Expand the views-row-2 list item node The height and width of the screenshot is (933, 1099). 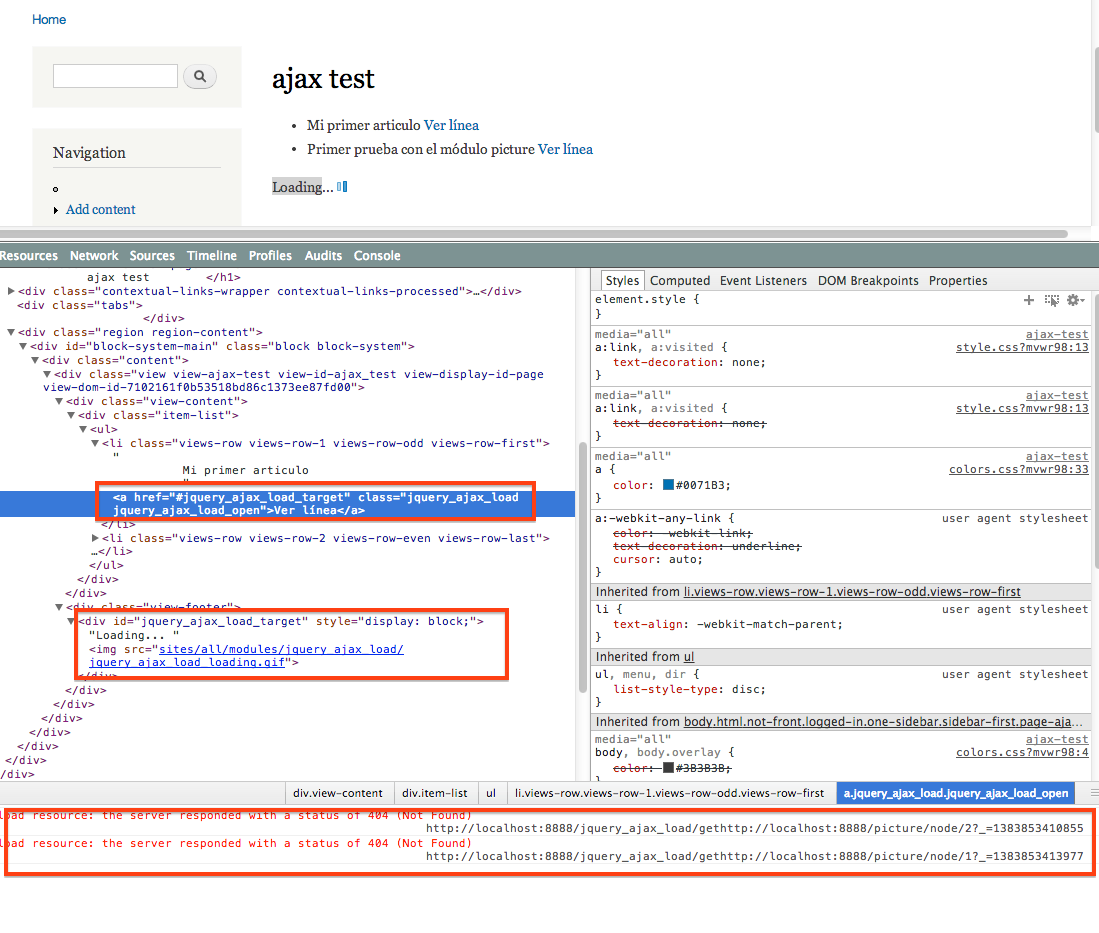point(95,538)
